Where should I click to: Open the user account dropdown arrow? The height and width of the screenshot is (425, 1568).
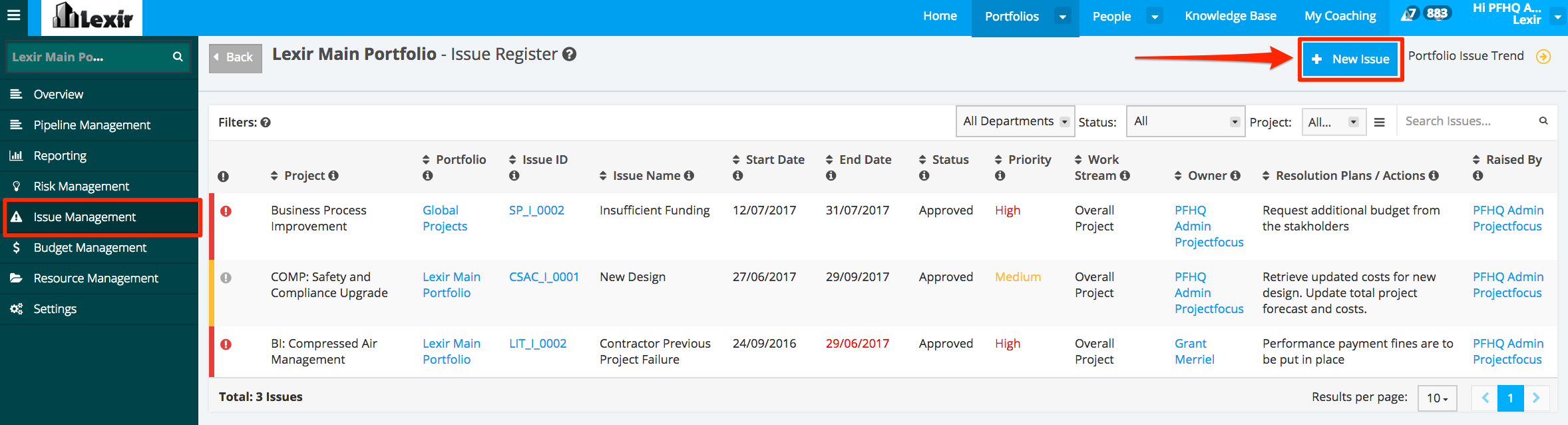coord(1558,17)
